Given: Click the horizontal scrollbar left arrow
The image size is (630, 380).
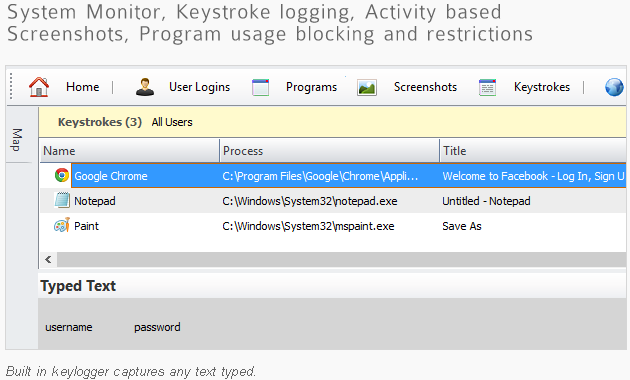Looking at the screenshot, I should click(x=48, y=259).
